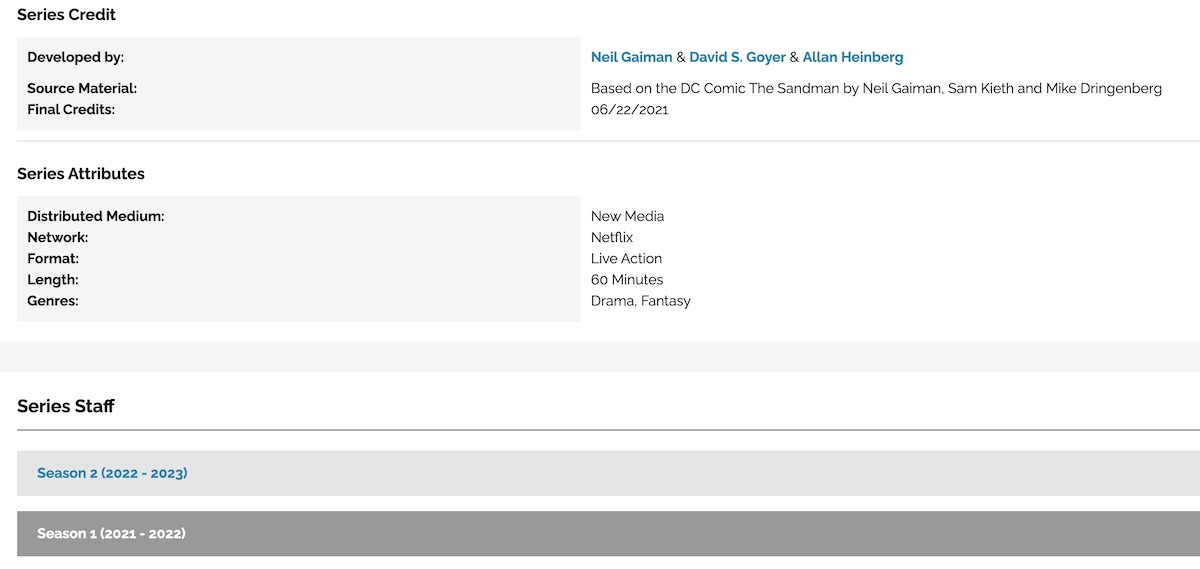This screenshot has width=1200, height=569.
Task: Click the 'Drama, Fantasy' genres value
Action: pyautogui.click(x=640, y=300)
